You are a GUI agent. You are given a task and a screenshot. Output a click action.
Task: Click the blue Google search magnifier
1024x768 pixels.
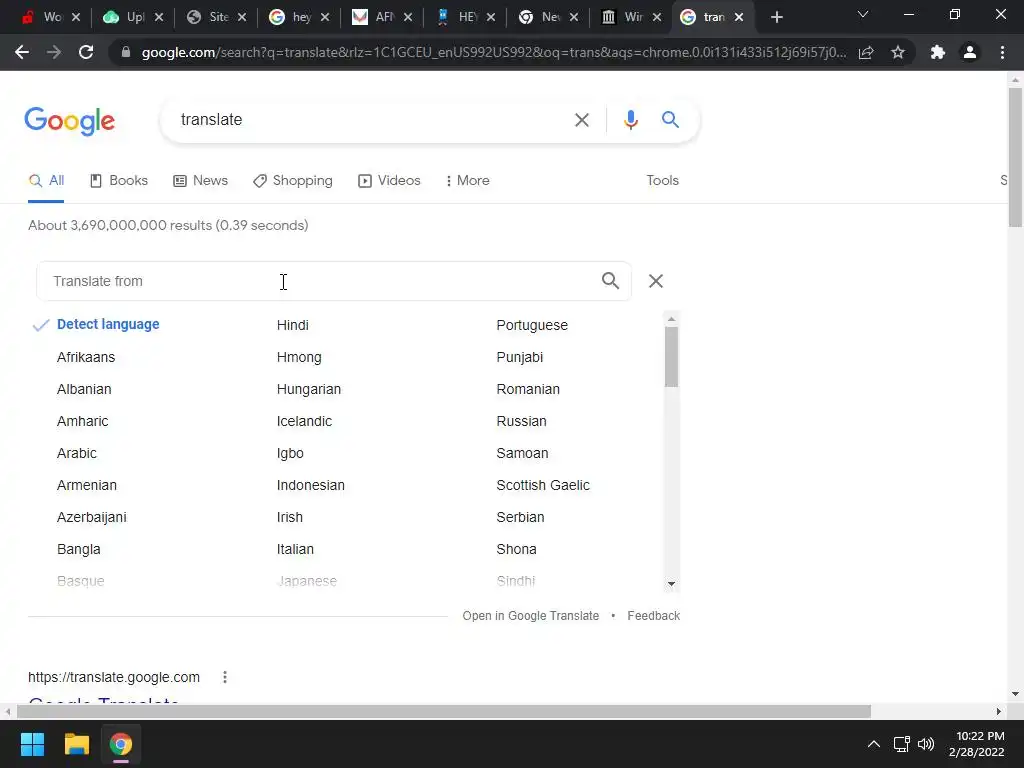tap(670, 120)
